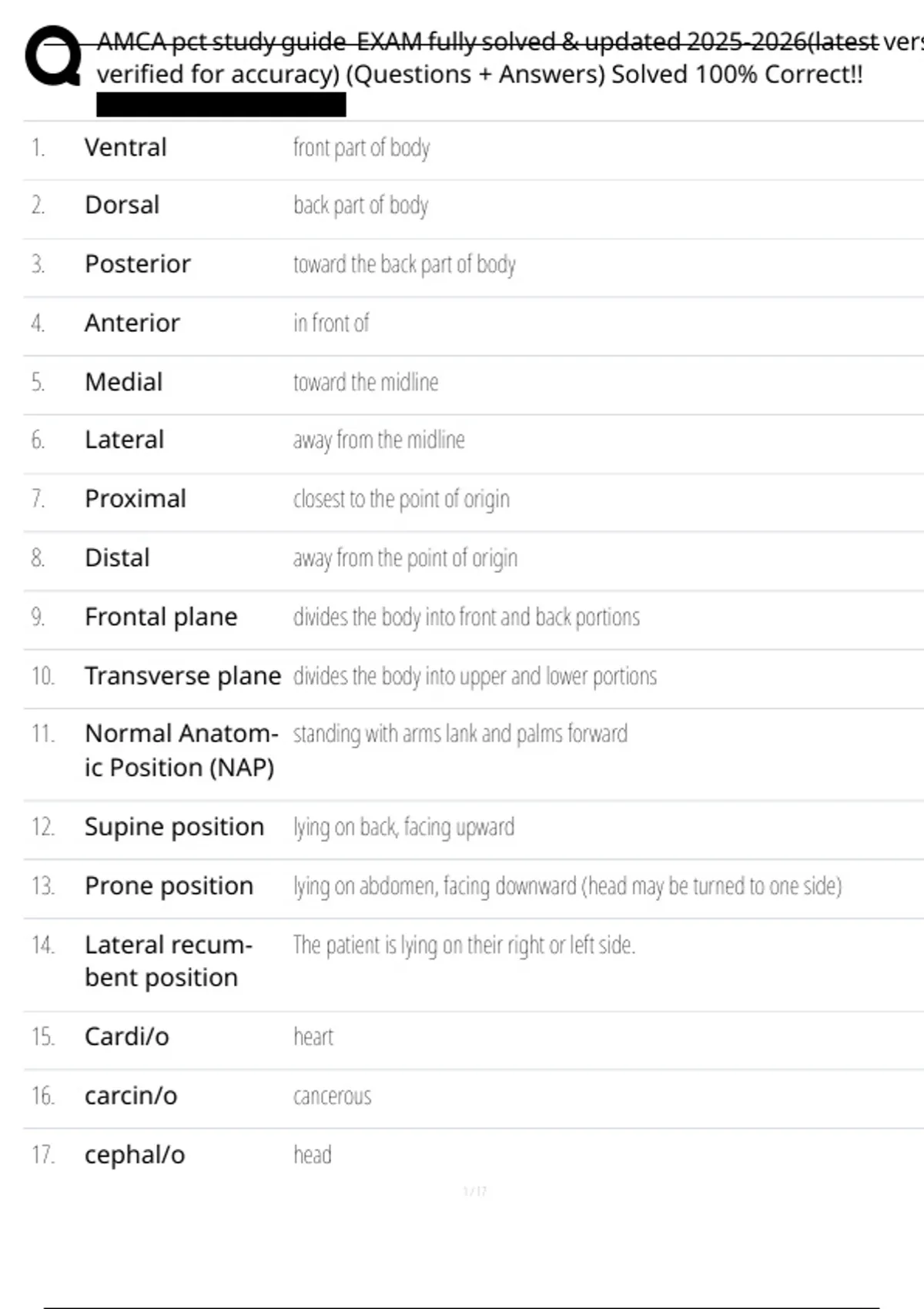Screen dimensions: 924x1309
Task: Select the "Frontal plane" term
Action: pos(161,617)
